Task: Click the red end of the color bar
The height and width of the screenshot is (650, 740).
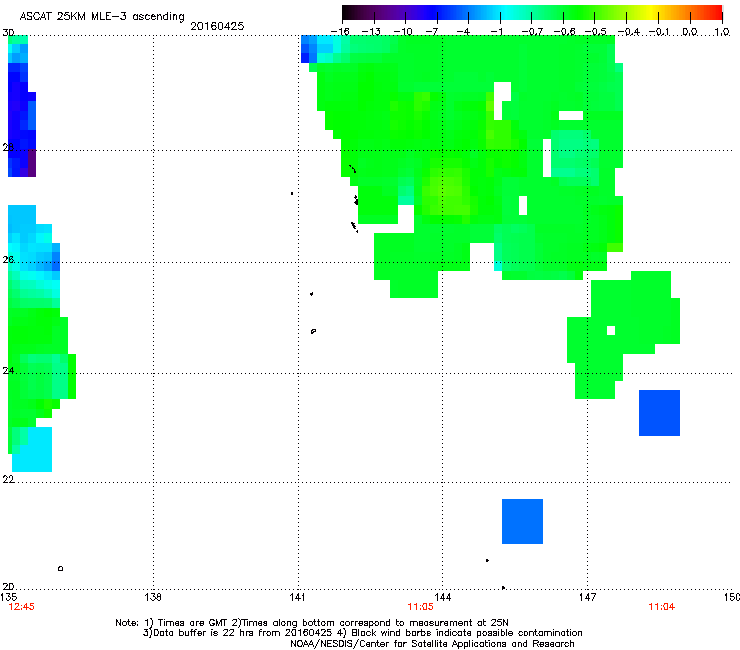Action: 715,12
